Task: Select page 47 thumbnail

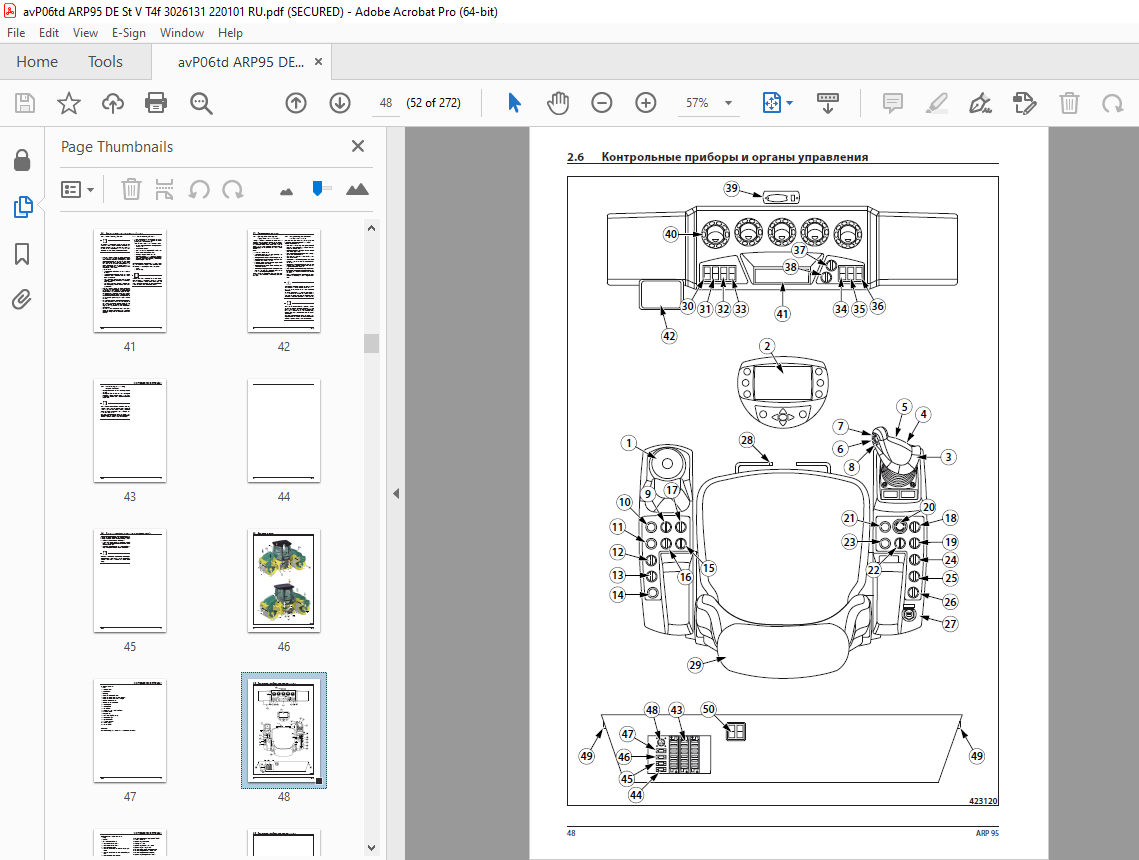Action: coord(130,731)
